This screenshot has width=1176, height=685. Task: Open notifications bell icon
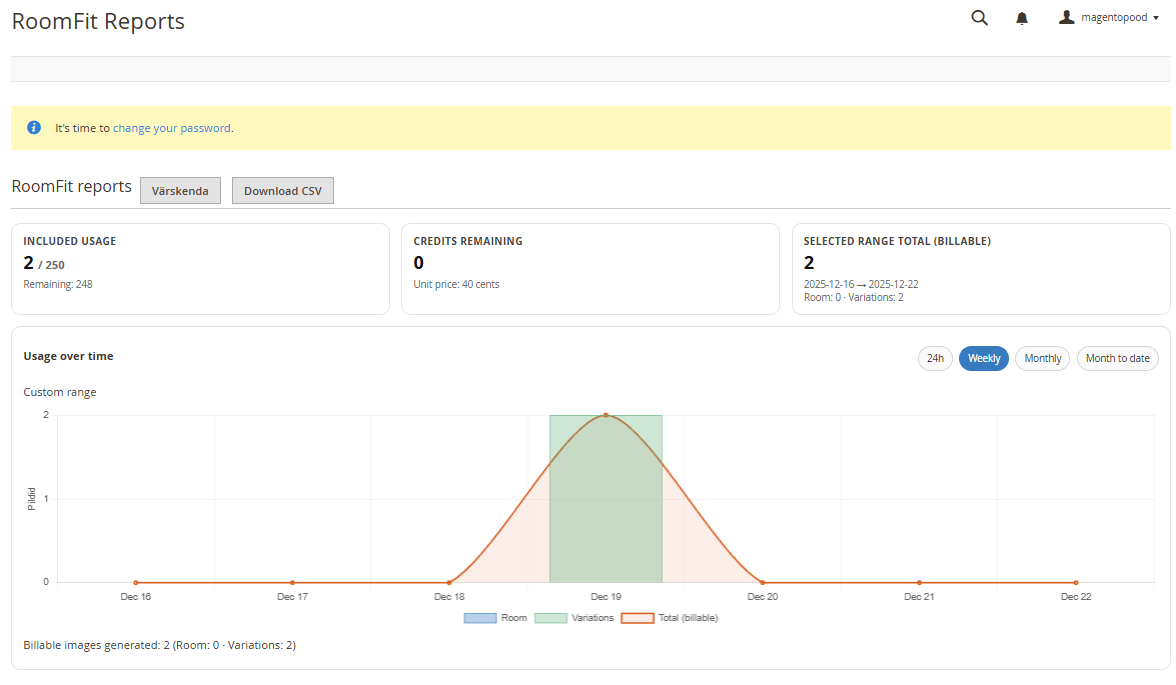(1022, 19)
